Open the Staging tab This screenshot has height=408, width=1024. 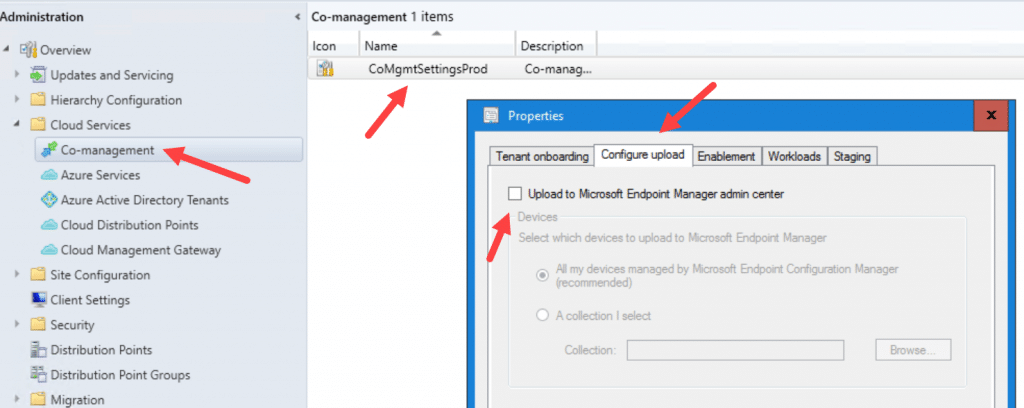pos(852,157)
